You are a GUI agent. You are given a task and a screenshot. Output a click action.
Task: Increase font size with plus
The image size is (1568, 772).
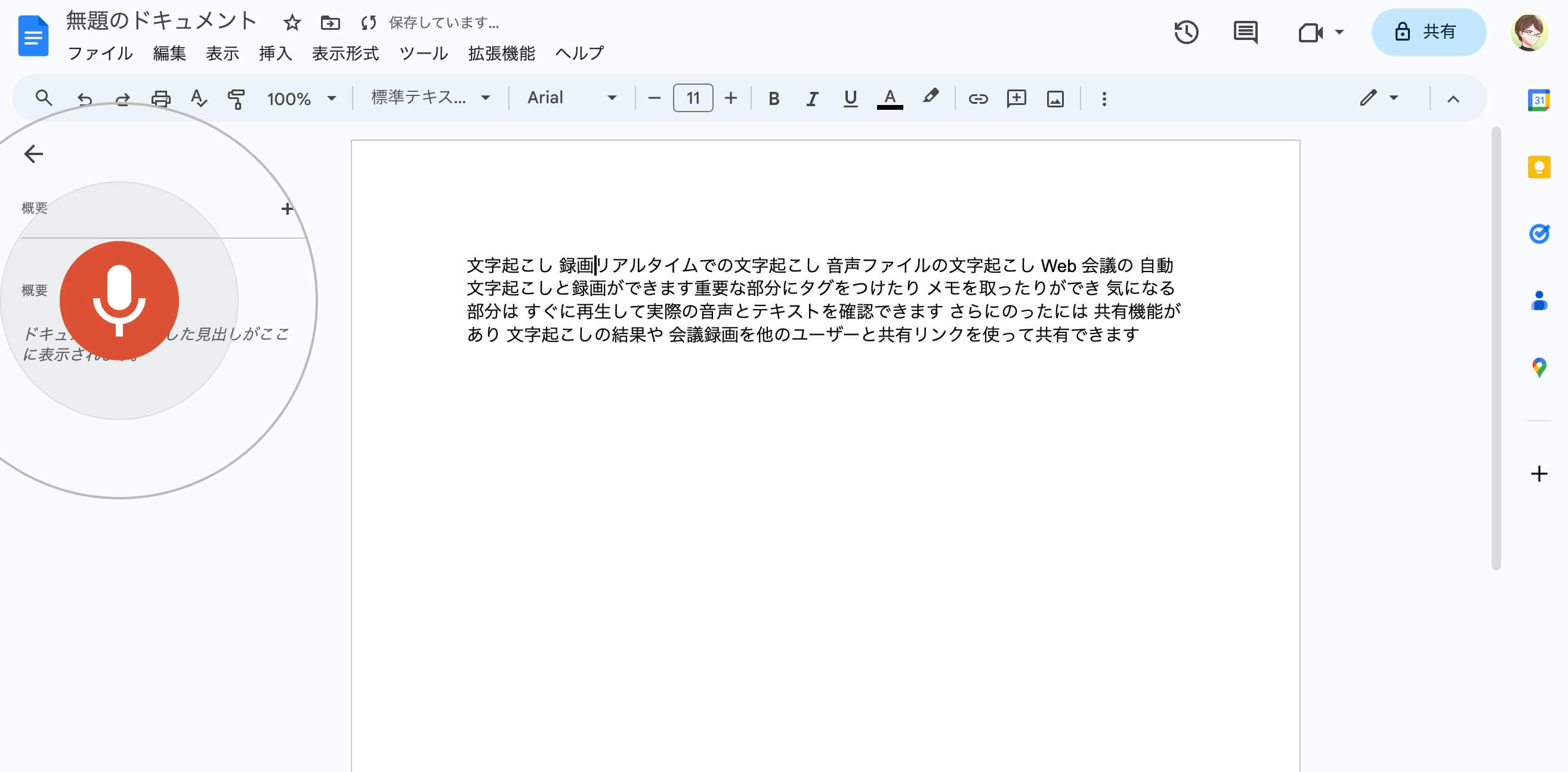click(x=730, y=98)
